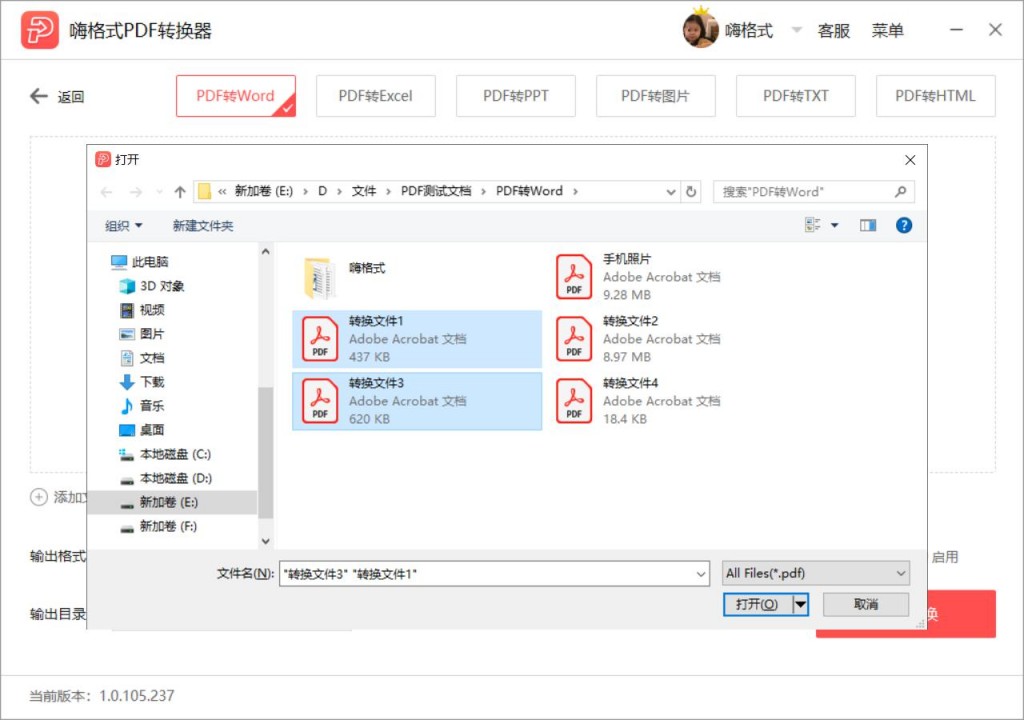Click the 打开 button split arrow

coord(801,604)
